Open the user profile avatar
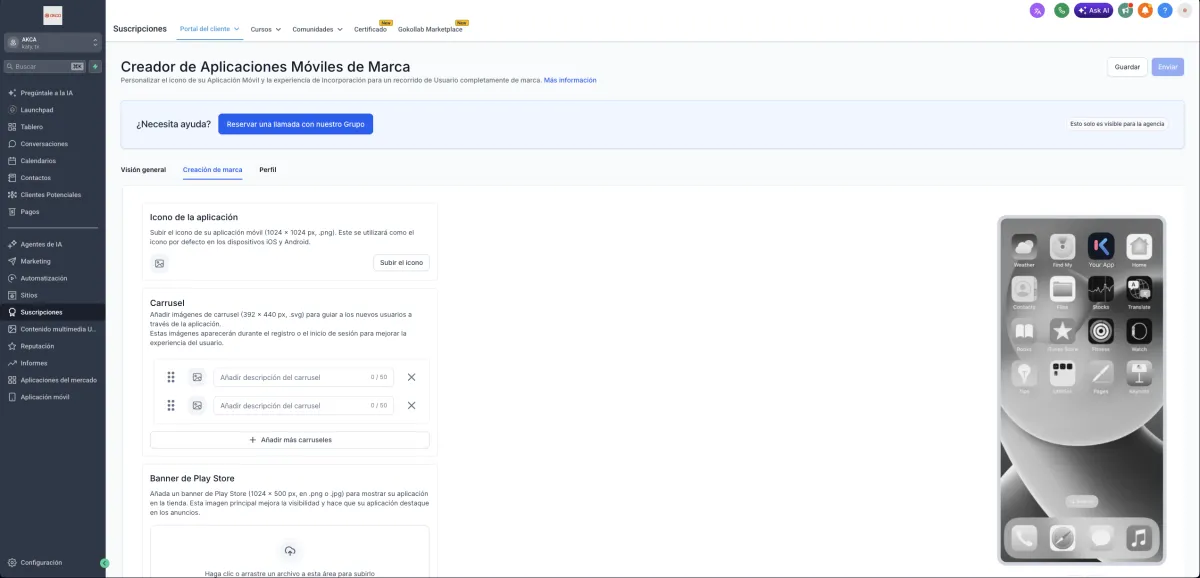The width and height of the screenshot is (1200, 578). [x=1184, y=10]
